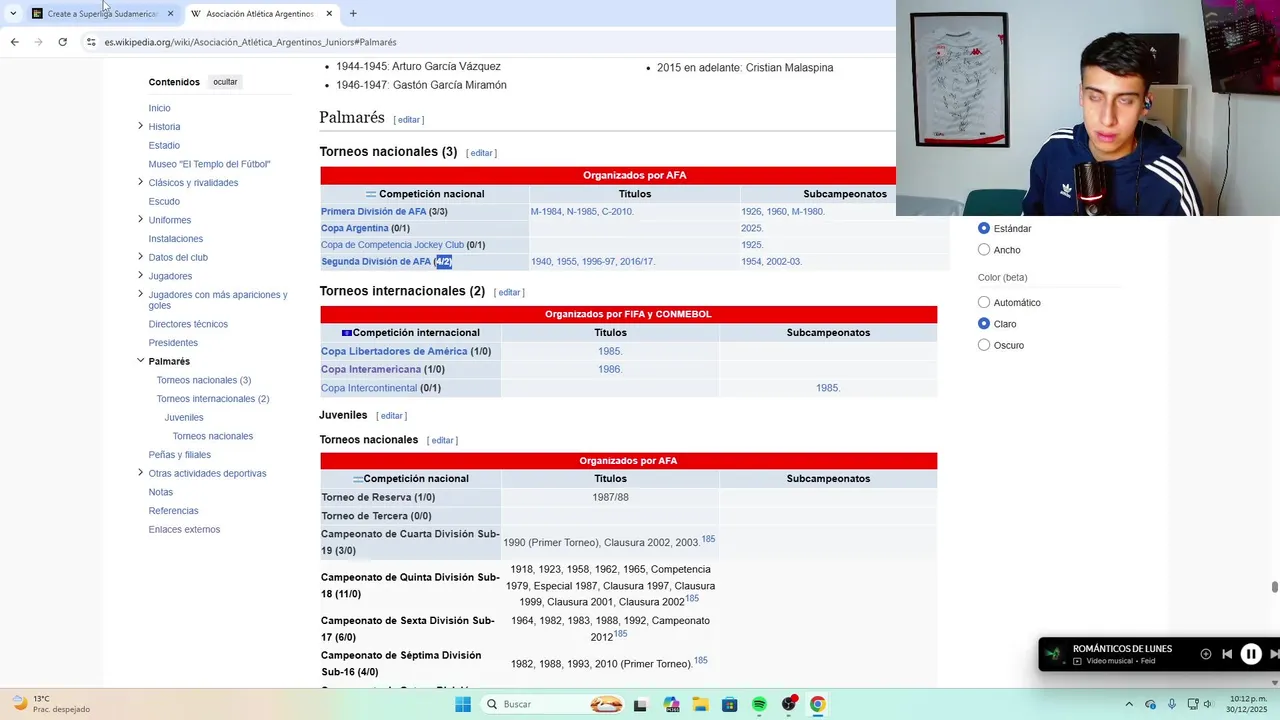Screen dimensions: 1280x720
Task: Click the address bar URL
Action: pos(250,42)
